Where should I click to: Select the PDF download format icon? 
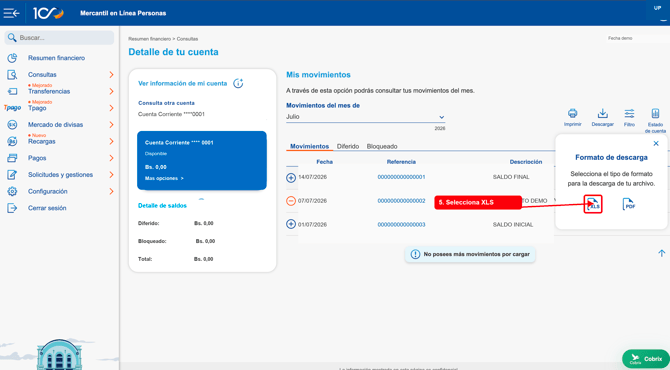pos(628,204)
